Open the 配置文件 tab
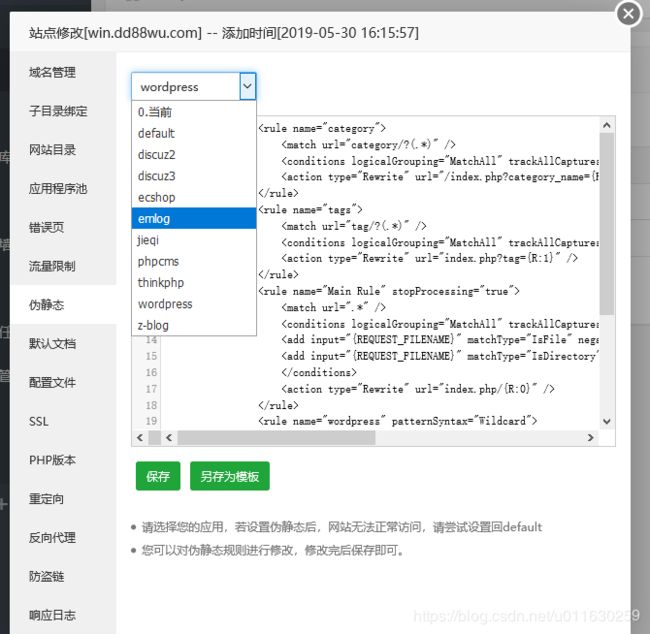Screen dimensions: 650x634 [x=63, y=382]
